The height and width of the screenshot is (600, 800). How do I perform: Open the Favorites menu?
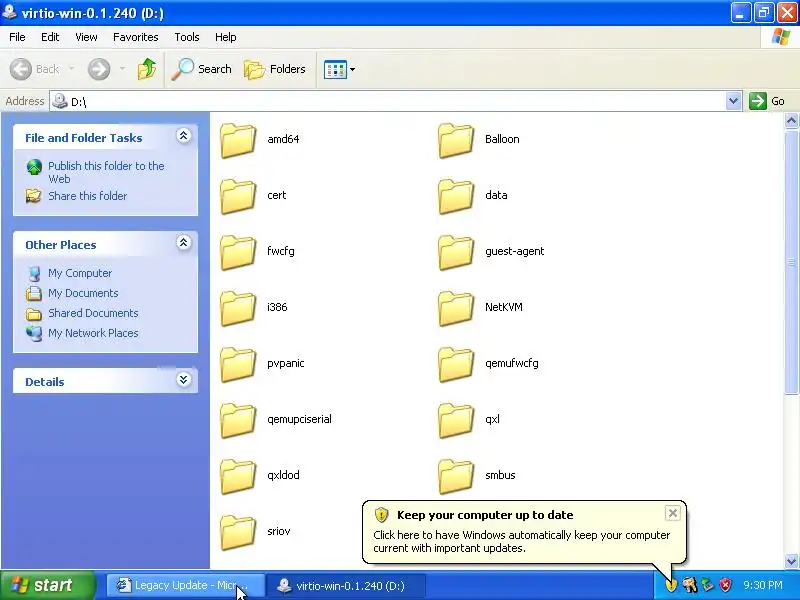click(x=136, y=37)
